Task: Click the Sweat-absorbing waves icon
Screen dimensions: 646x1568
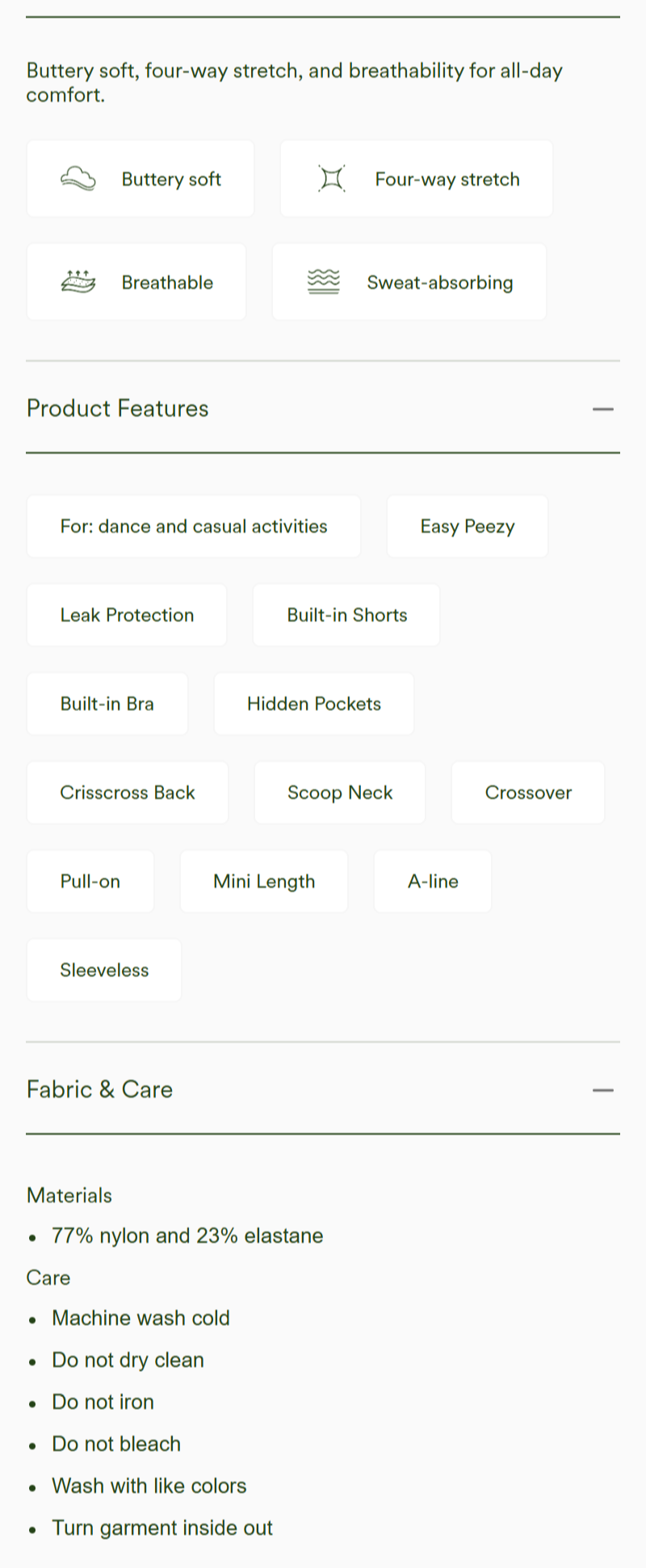Action: pos(324,282)
